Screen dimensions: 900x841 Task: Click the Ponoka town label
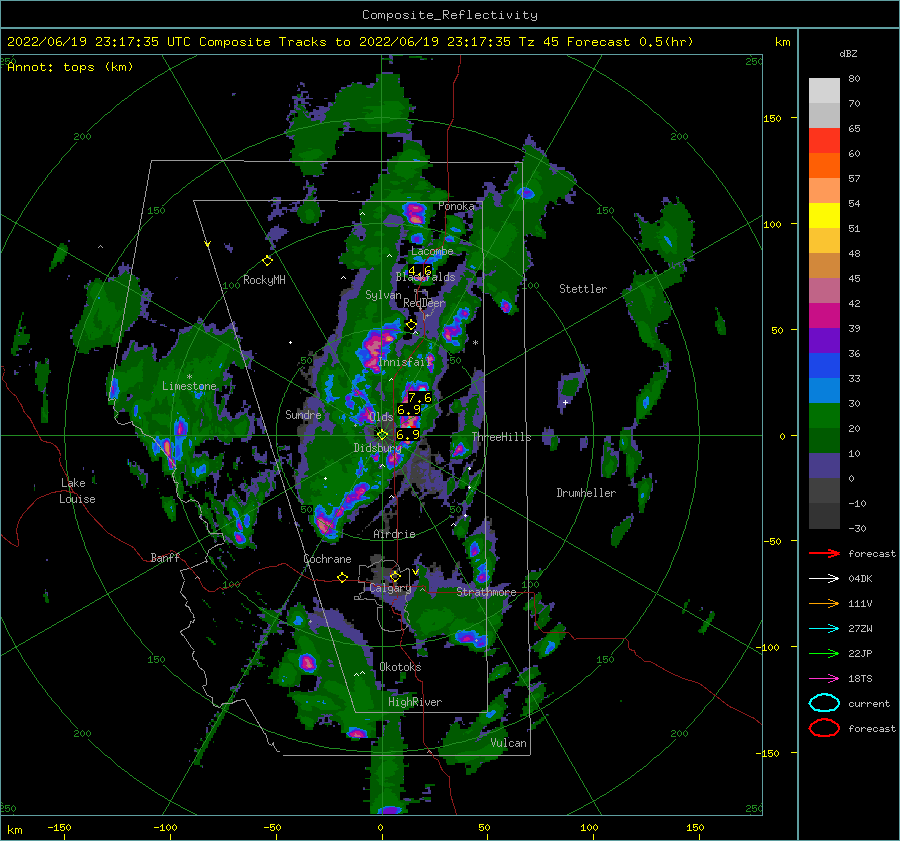[x=456, y=206]
